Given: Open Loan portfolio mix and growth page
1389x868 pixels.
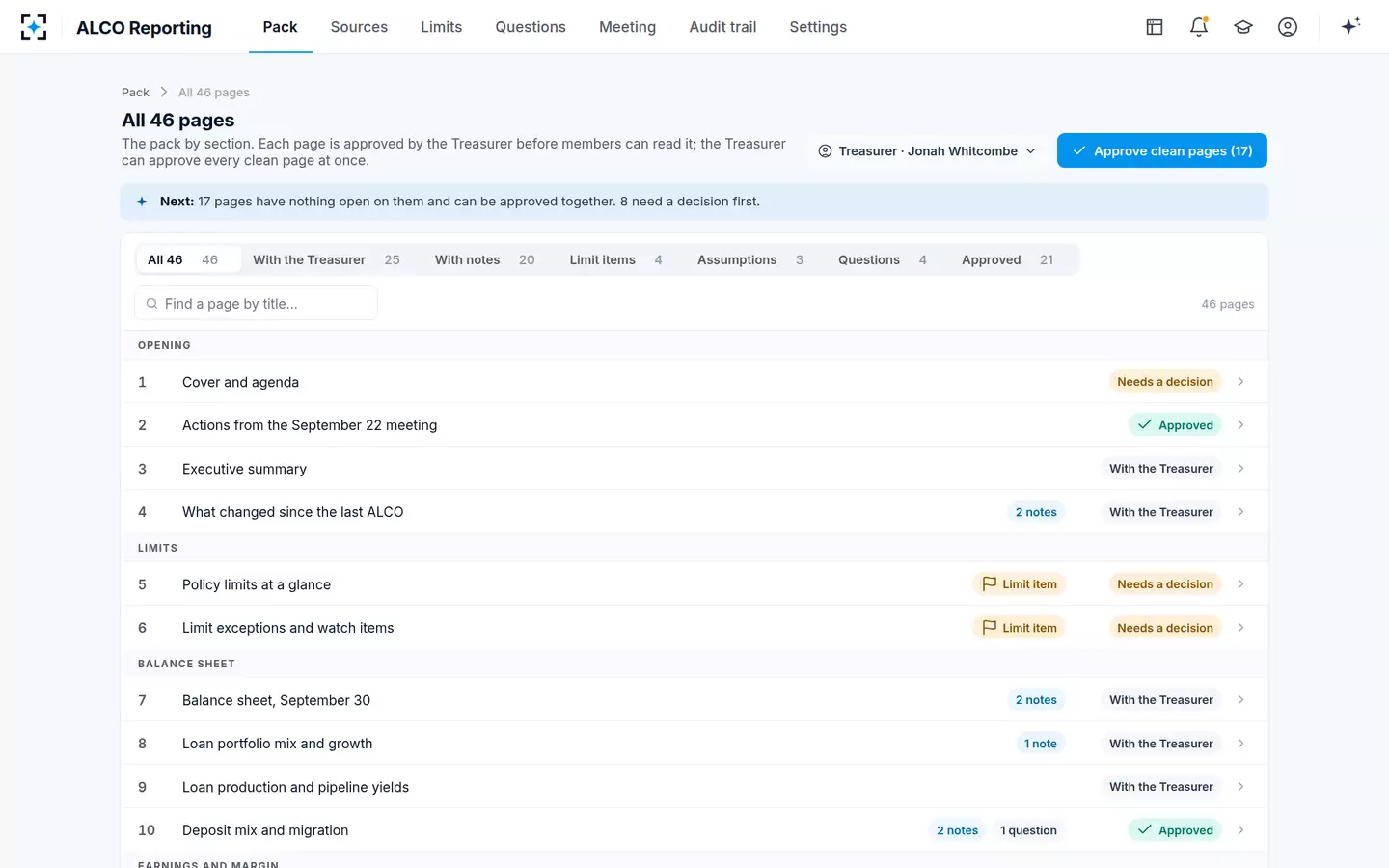Looking at the screenshot, I should pyautogui.click(x=694, y=744).
